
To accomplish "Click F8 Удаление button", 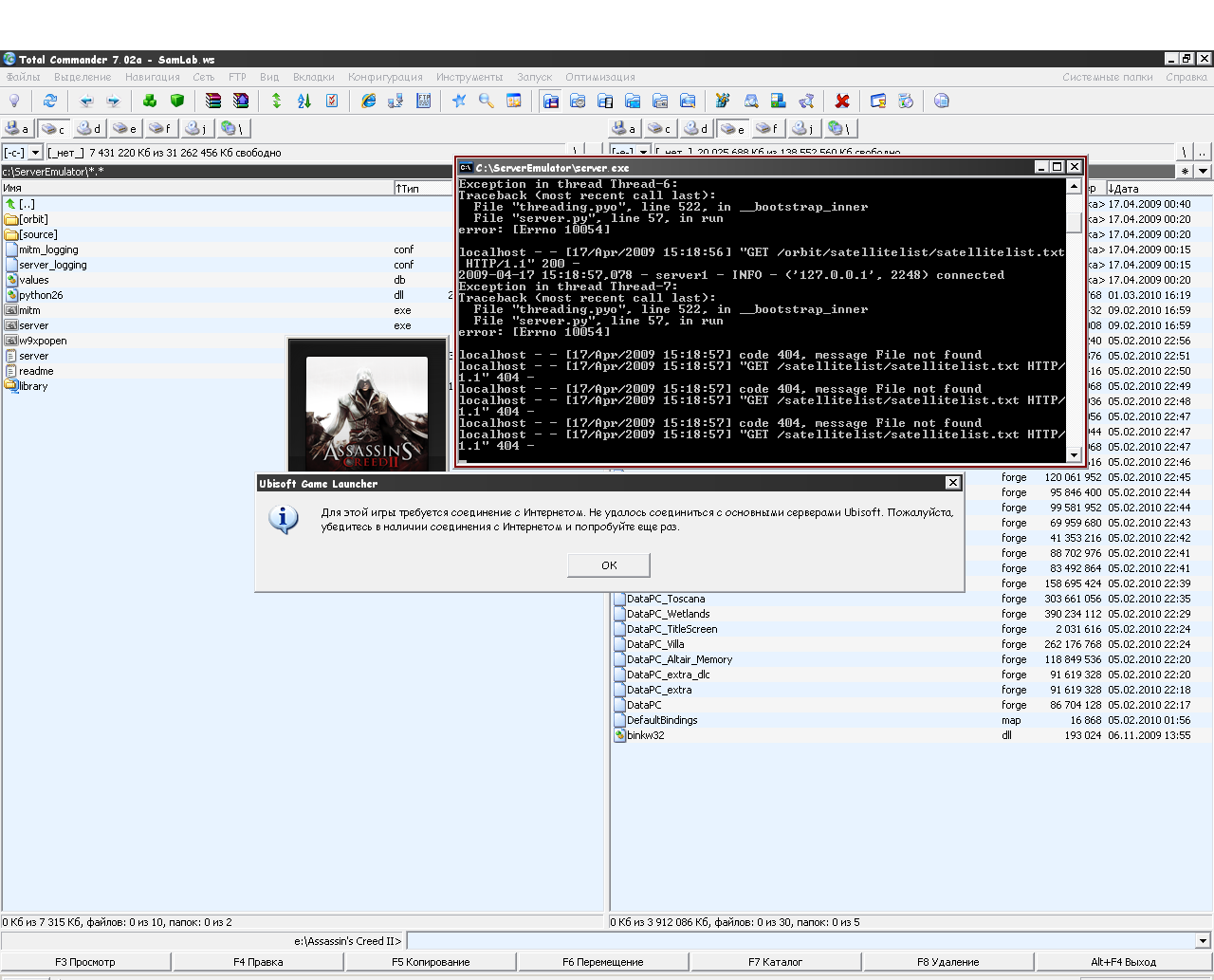I will click(x=948, y=962).
